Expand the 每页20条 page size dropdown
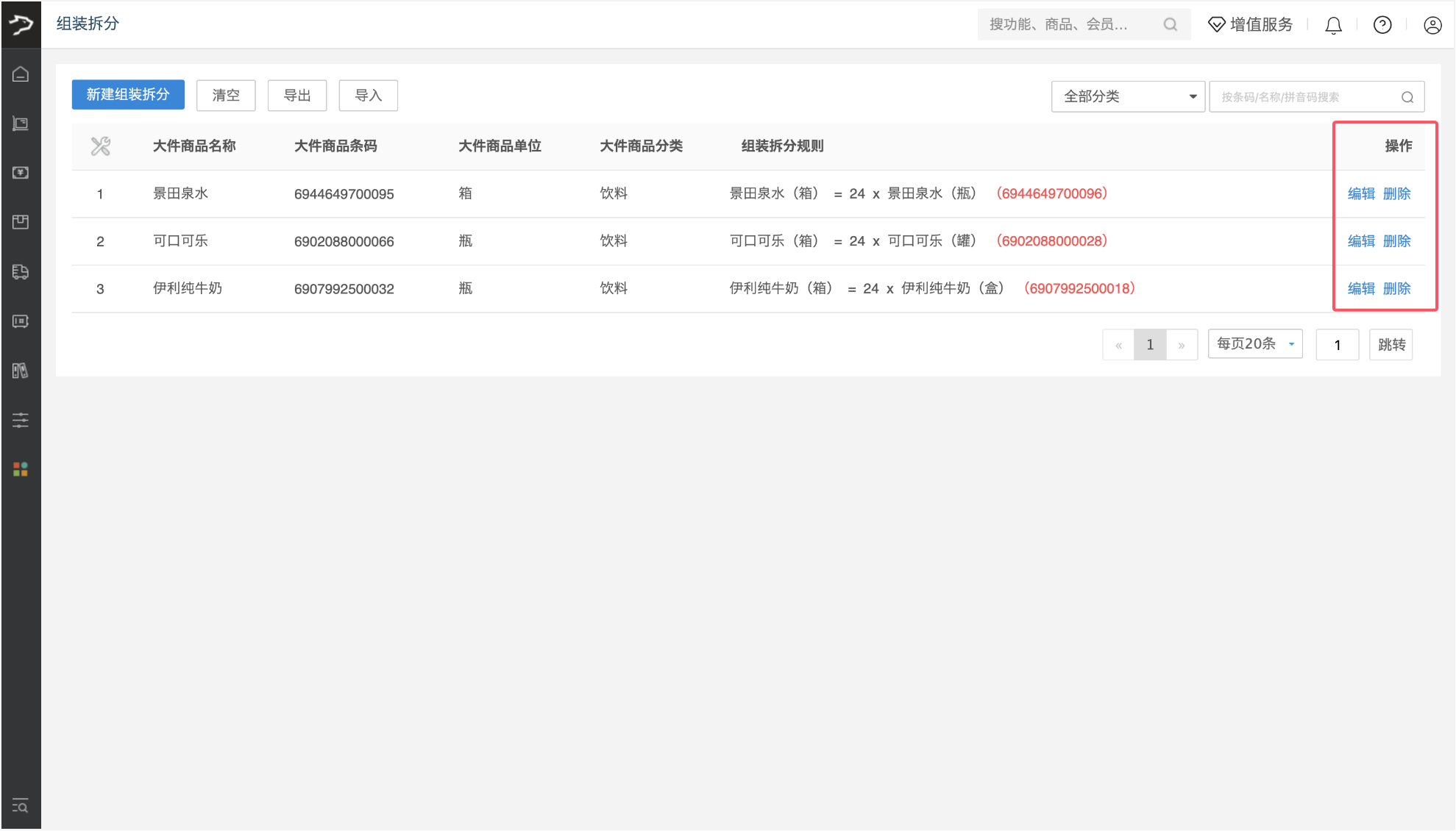 click(x=1255, y=344)
